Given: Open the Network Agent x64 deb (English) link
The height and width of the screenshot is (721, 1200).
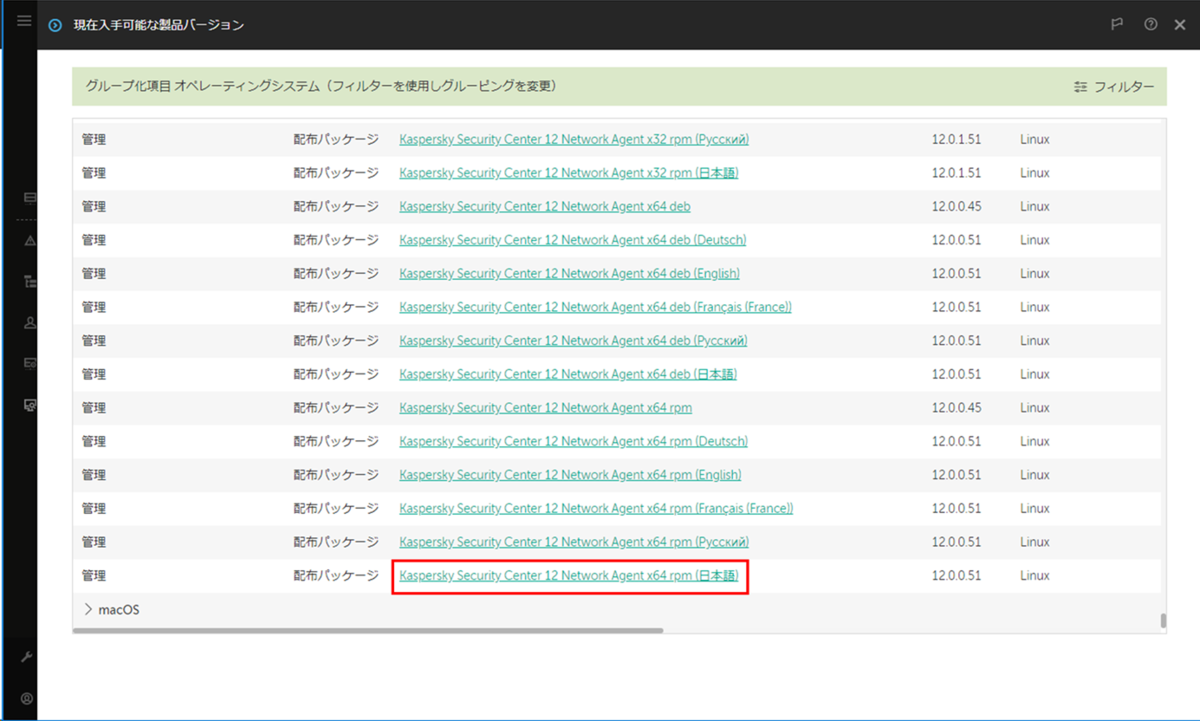Looking at the screenshot, I should [569, 273].
